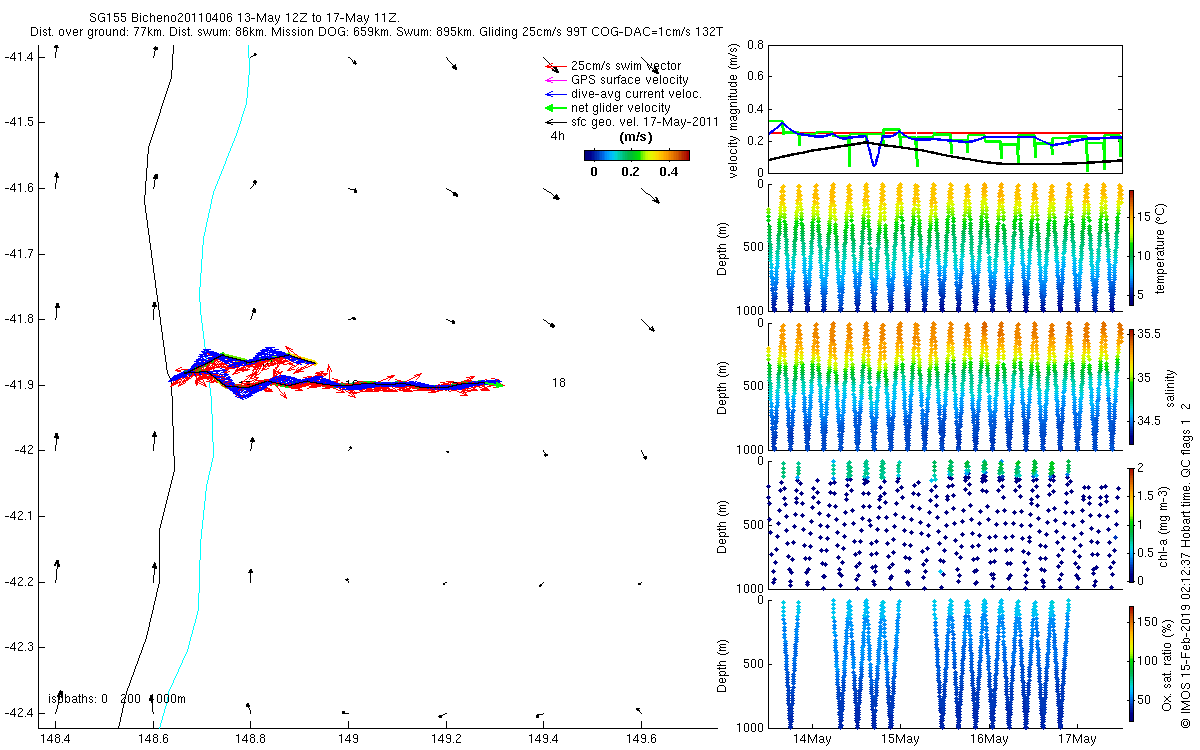Select the 'sfc geo. vel. 17-May-2011' legend label
The width and height of the screenshot is (1200, 750).
pos(644,122)
